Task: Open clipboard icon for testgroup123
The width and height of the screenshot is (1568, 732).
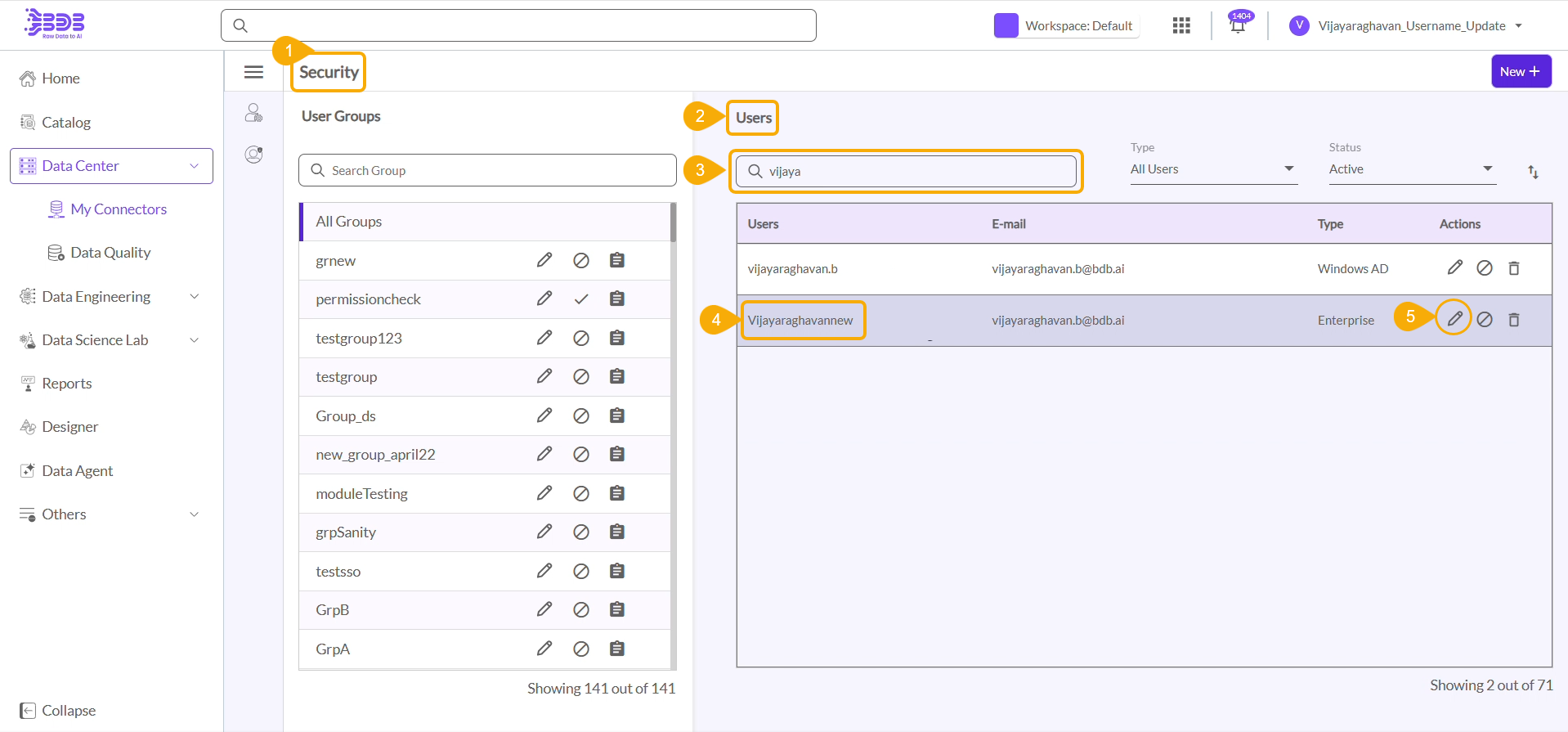Action: tap(616, 338)
